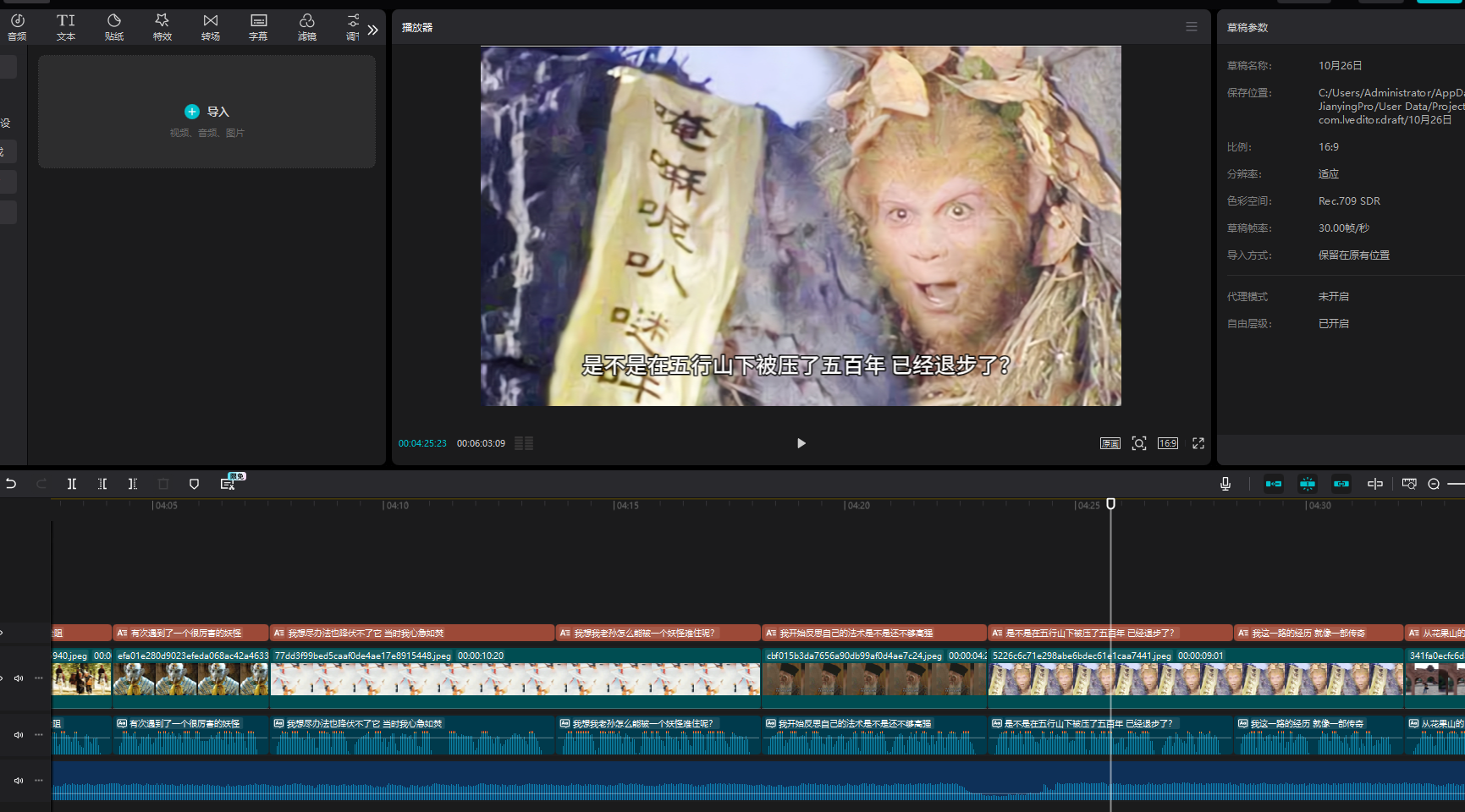The image size is (1465, 812).
Task: Open the player panel hamburger menu
Action: [x=1192, y=27]
